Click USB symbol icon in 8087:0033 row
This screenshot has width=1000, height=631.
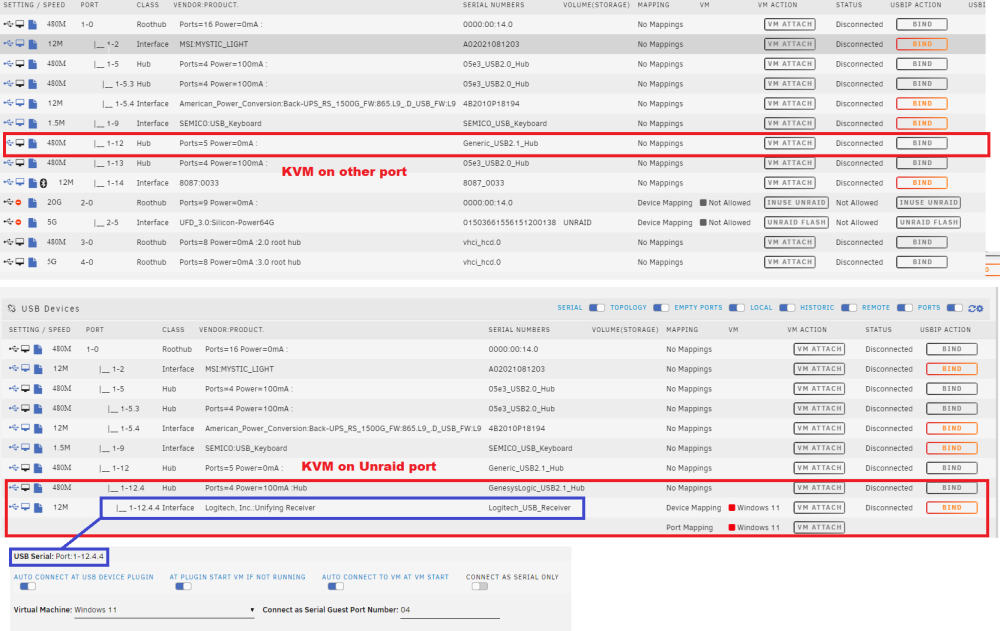(x=8, y=182)
